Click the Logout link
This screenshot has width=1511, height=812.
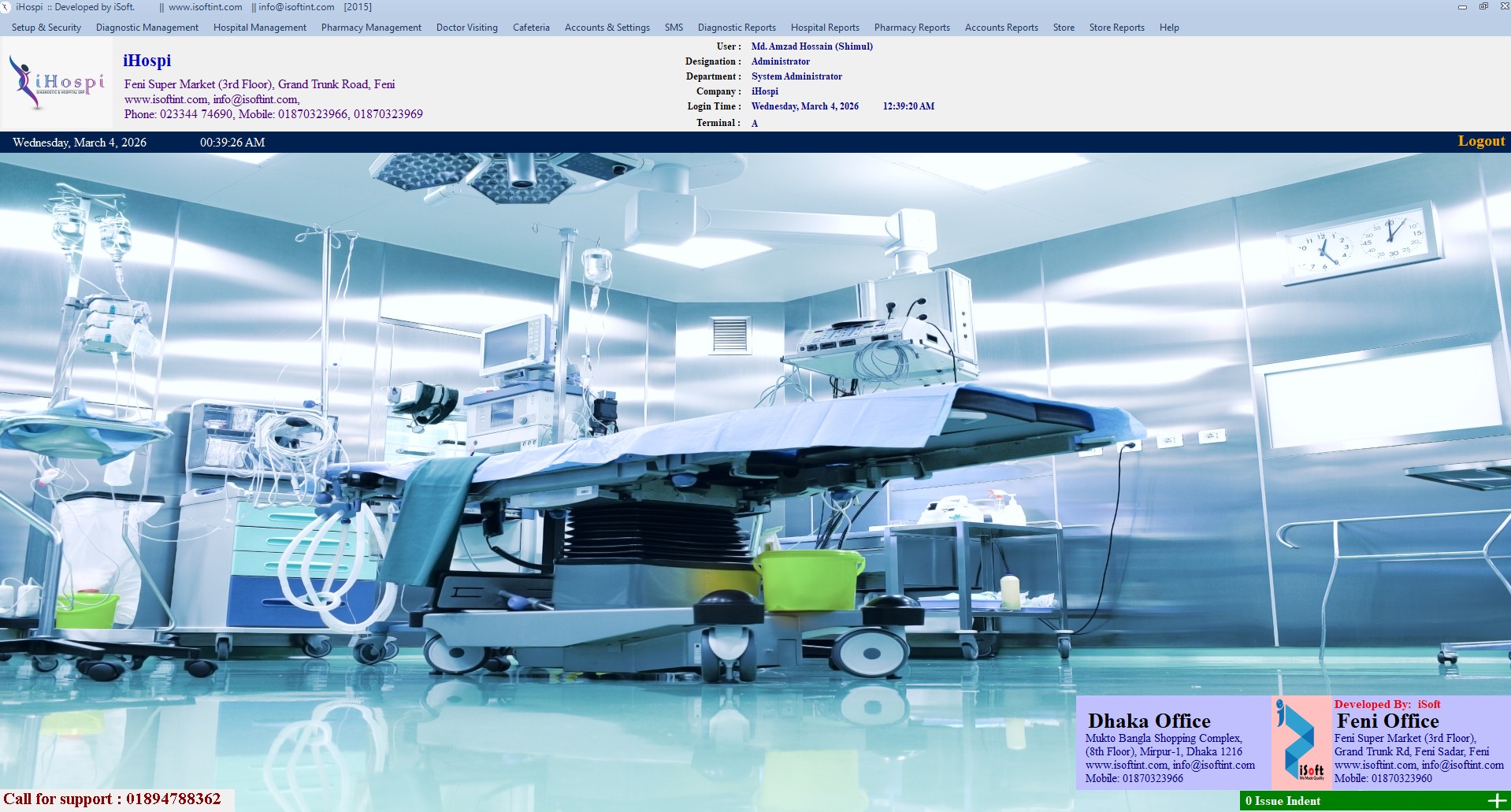1481,142
